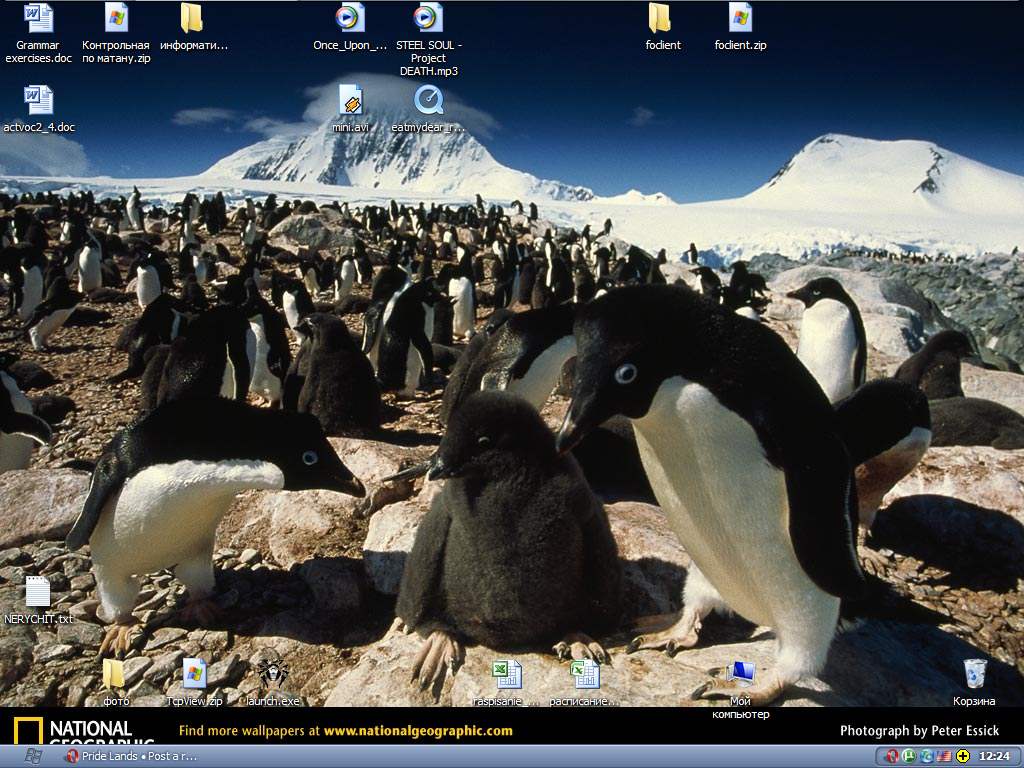Open the foclient folder

[x=661, y=19]
